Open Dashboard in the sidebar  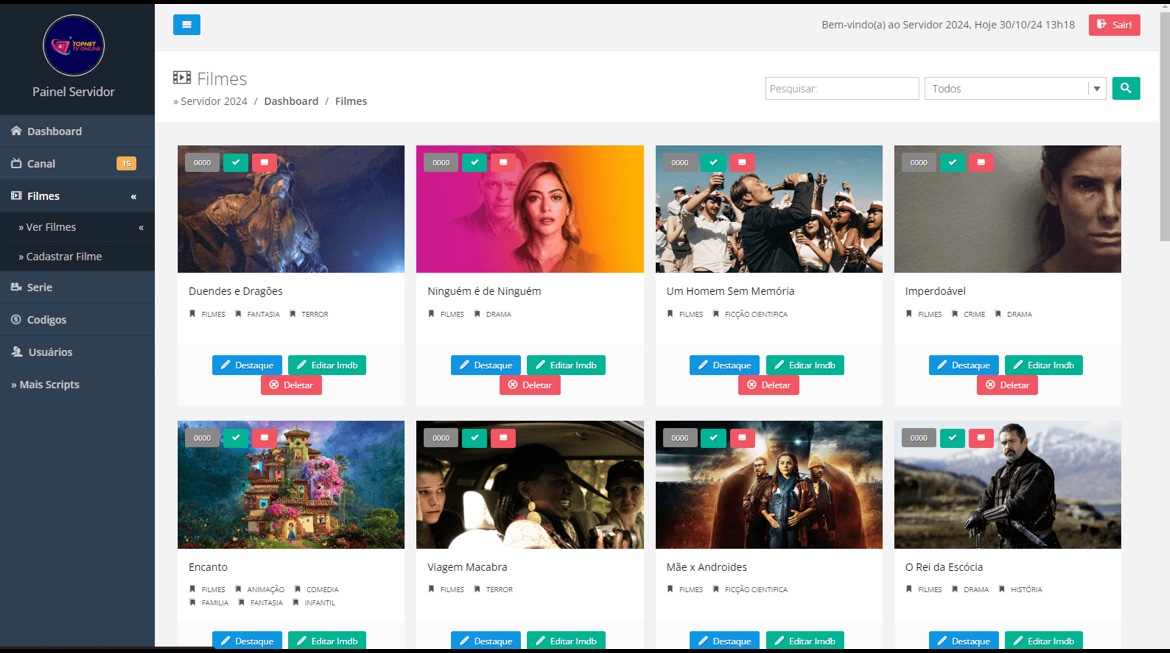78,131
